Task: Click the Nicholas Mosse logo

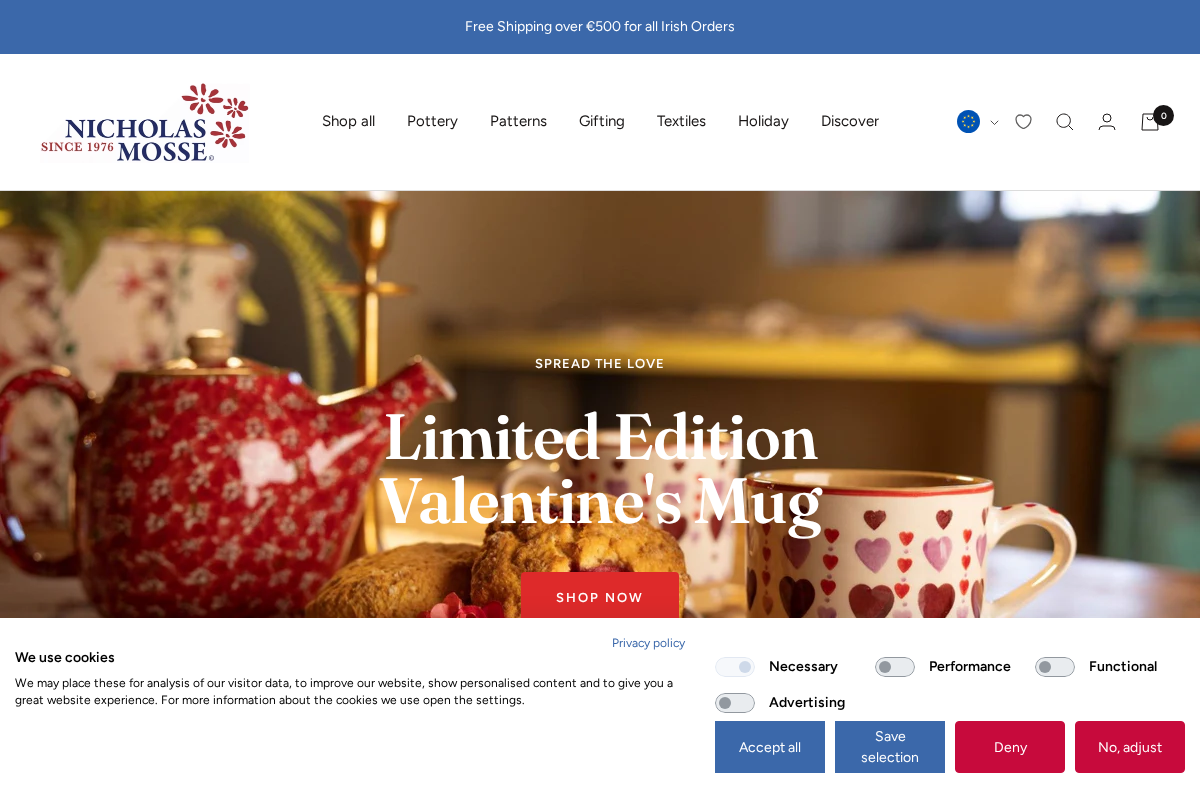Action: click(x=144, y=122)
